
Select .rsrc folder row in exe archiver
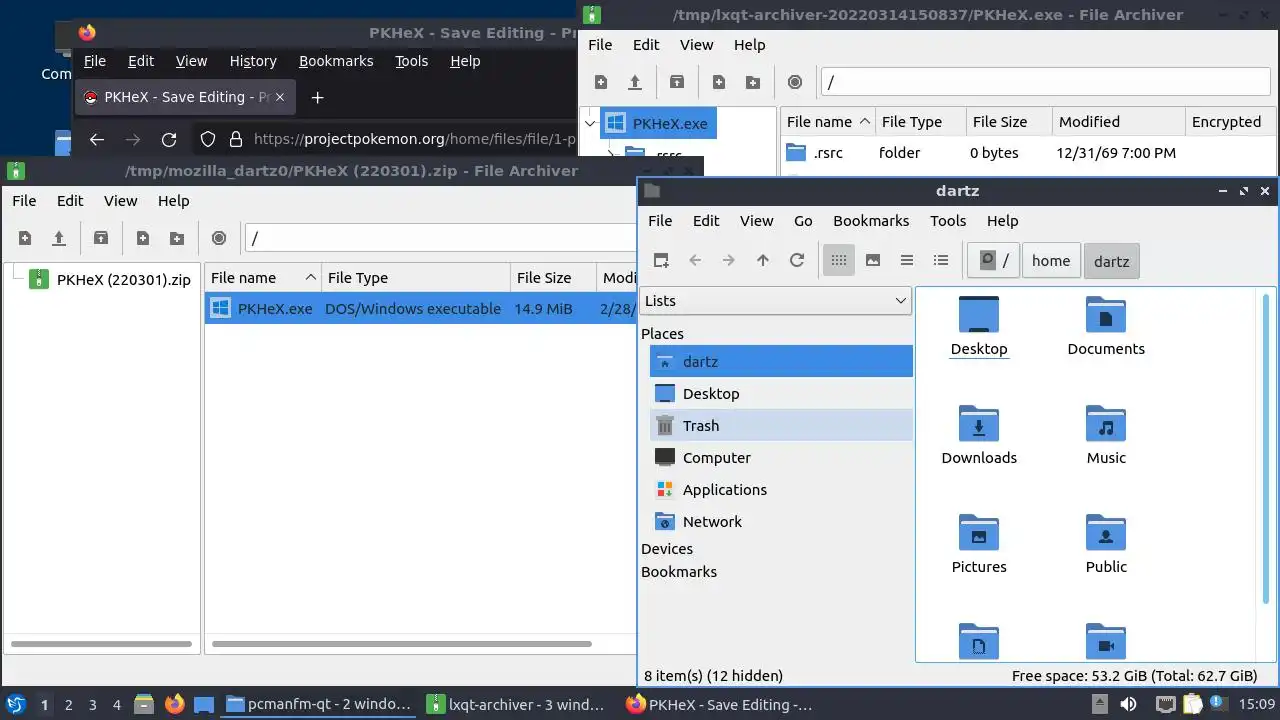coord(1028,153)
